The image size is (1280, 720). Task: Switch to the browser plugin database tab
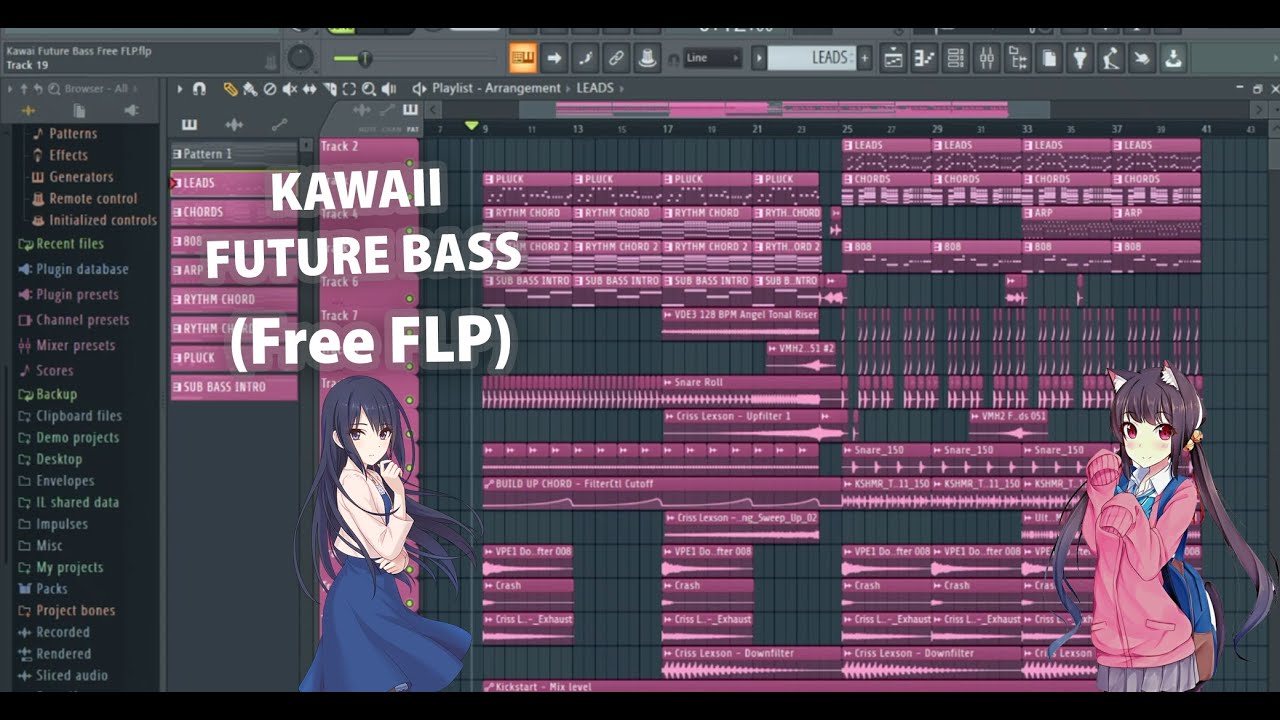point(130,111)
